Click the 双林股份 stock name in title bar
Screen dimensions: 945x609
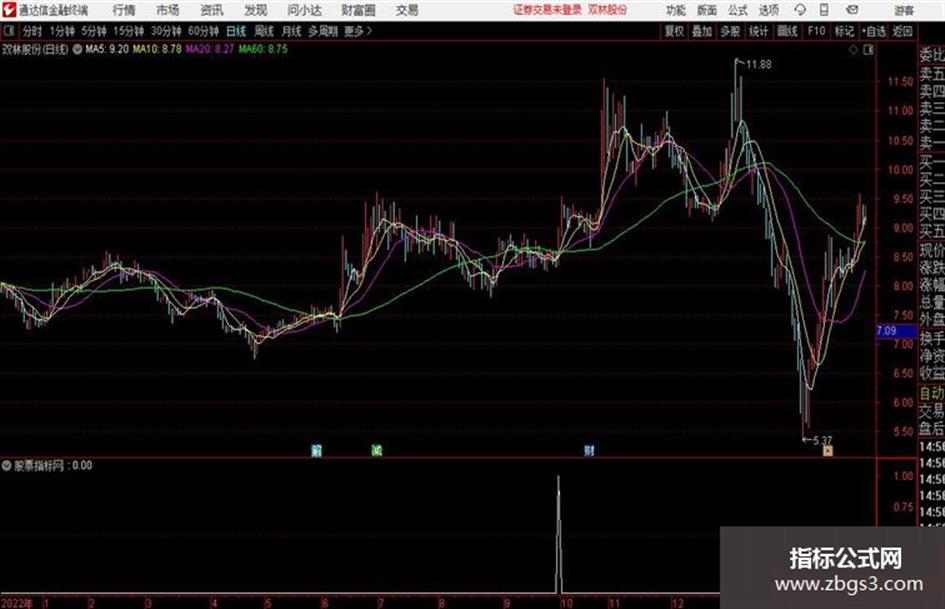pyautogui.click(x=608, y=10)
